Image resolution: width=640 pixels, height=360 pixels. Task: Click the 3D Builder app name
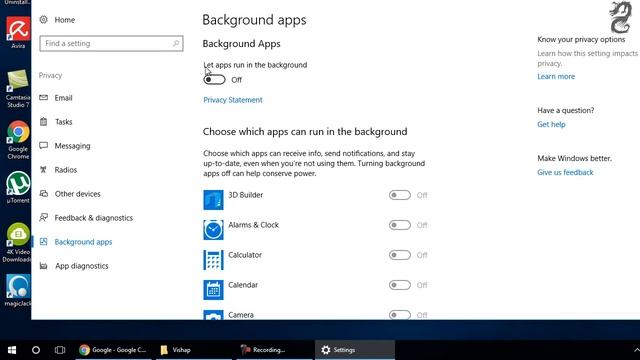pyautogui.click(x=246, y=195)
